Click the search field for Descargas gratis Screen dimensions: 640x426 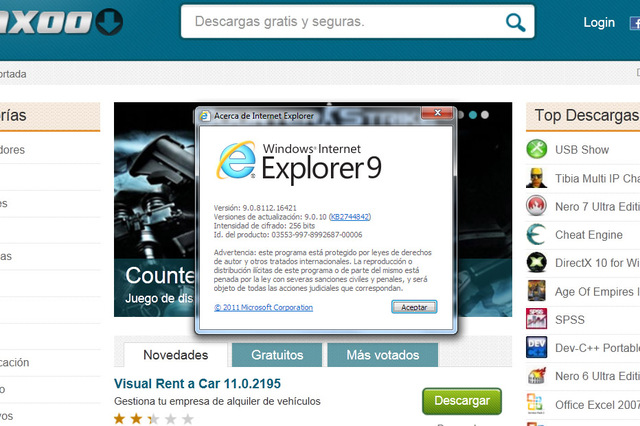click(x=340, y=22)
